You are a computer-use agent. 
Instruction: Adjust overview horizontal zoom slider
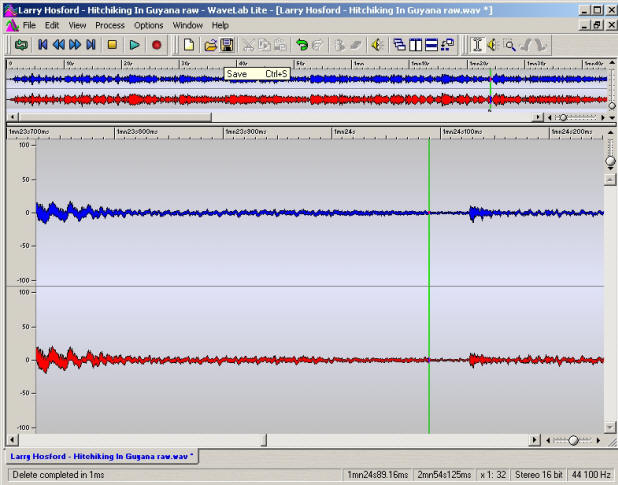[563, 117]
